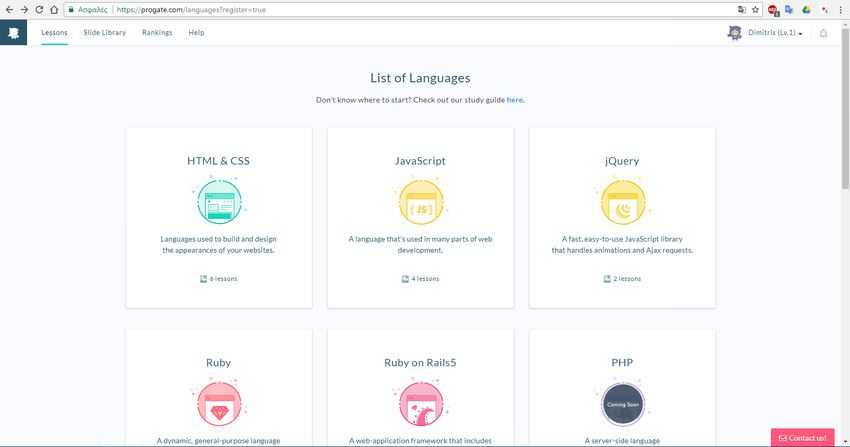Bookmark page with star icon
This screenshot has height=447, width=850.
(x=755, y=10)
